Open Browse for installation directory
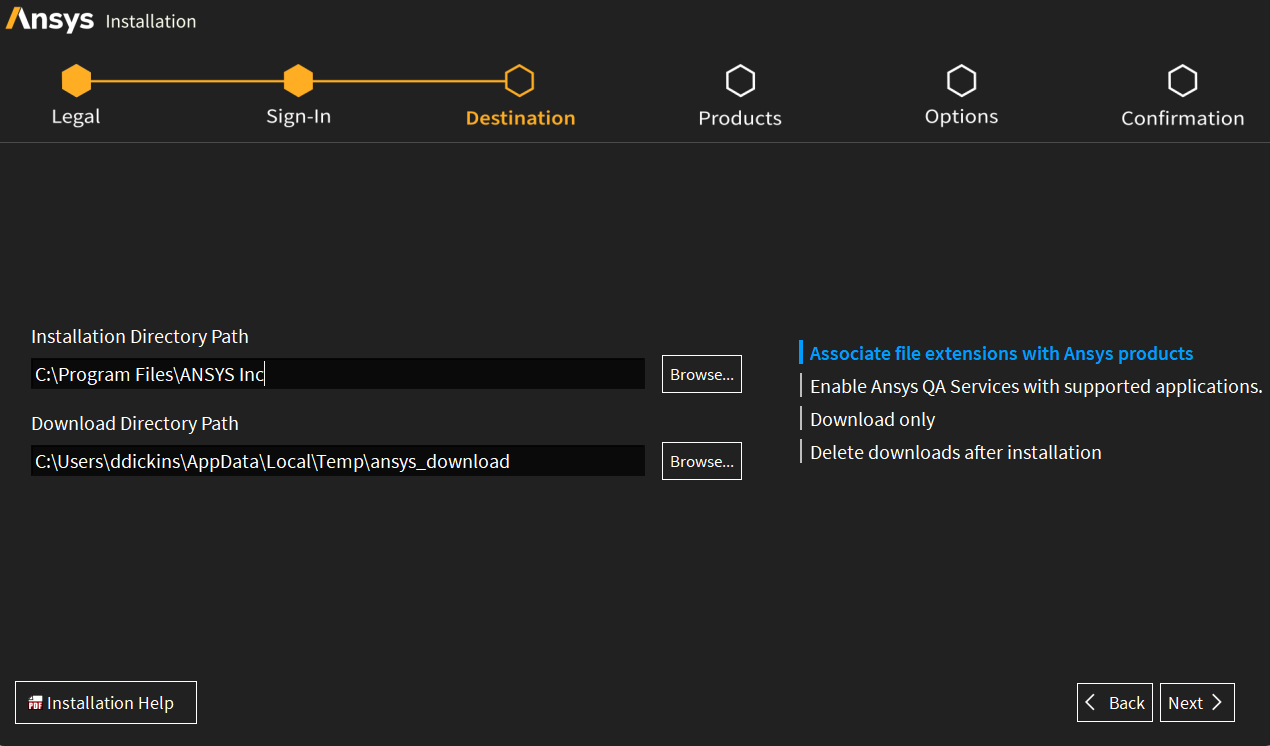 tap(701, 373)
